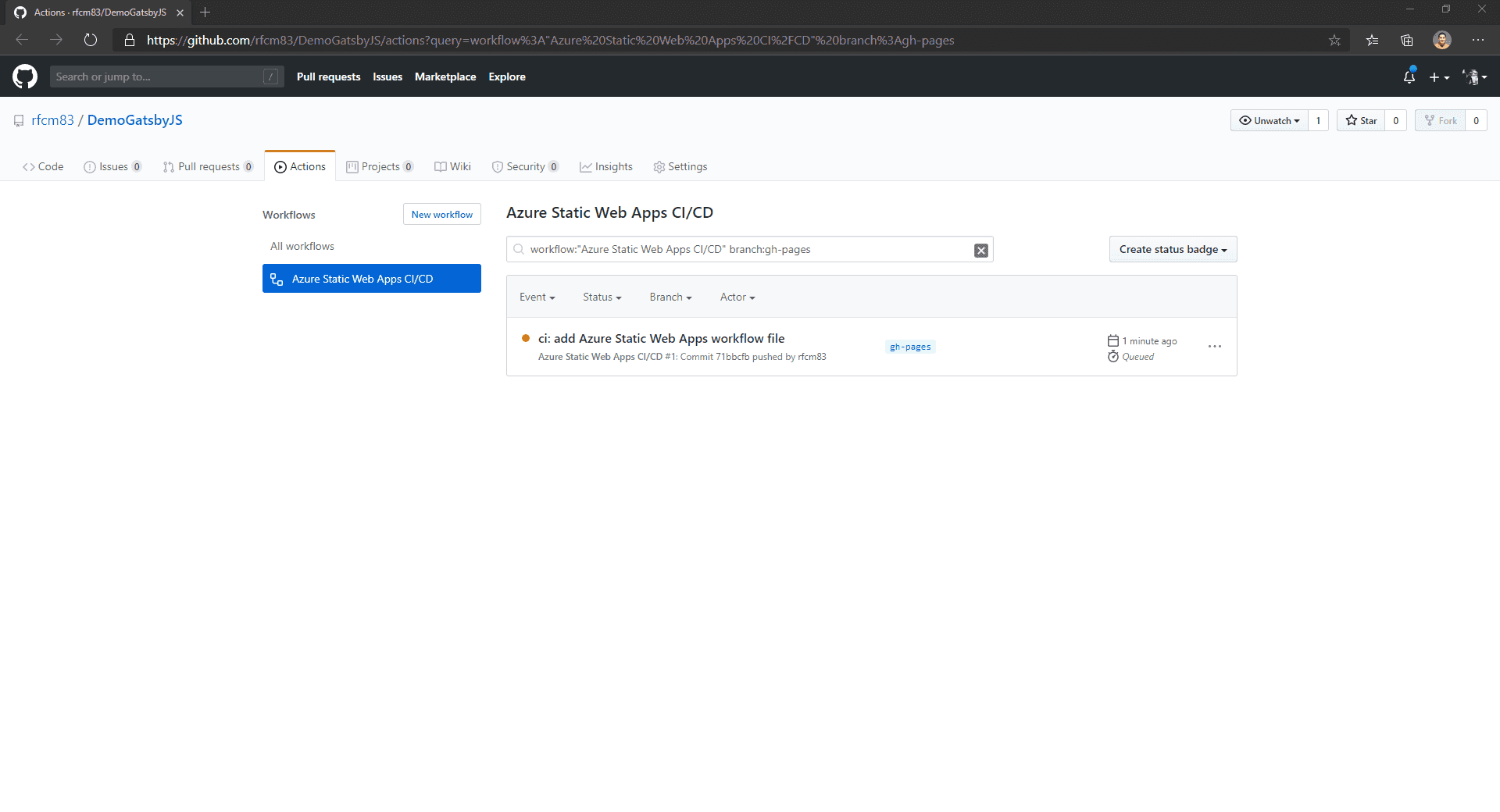Image resolution: width=1500 pixels, height=812 pixels.
Task: Open the repository Settings tab
Action: tap(680, 166)
